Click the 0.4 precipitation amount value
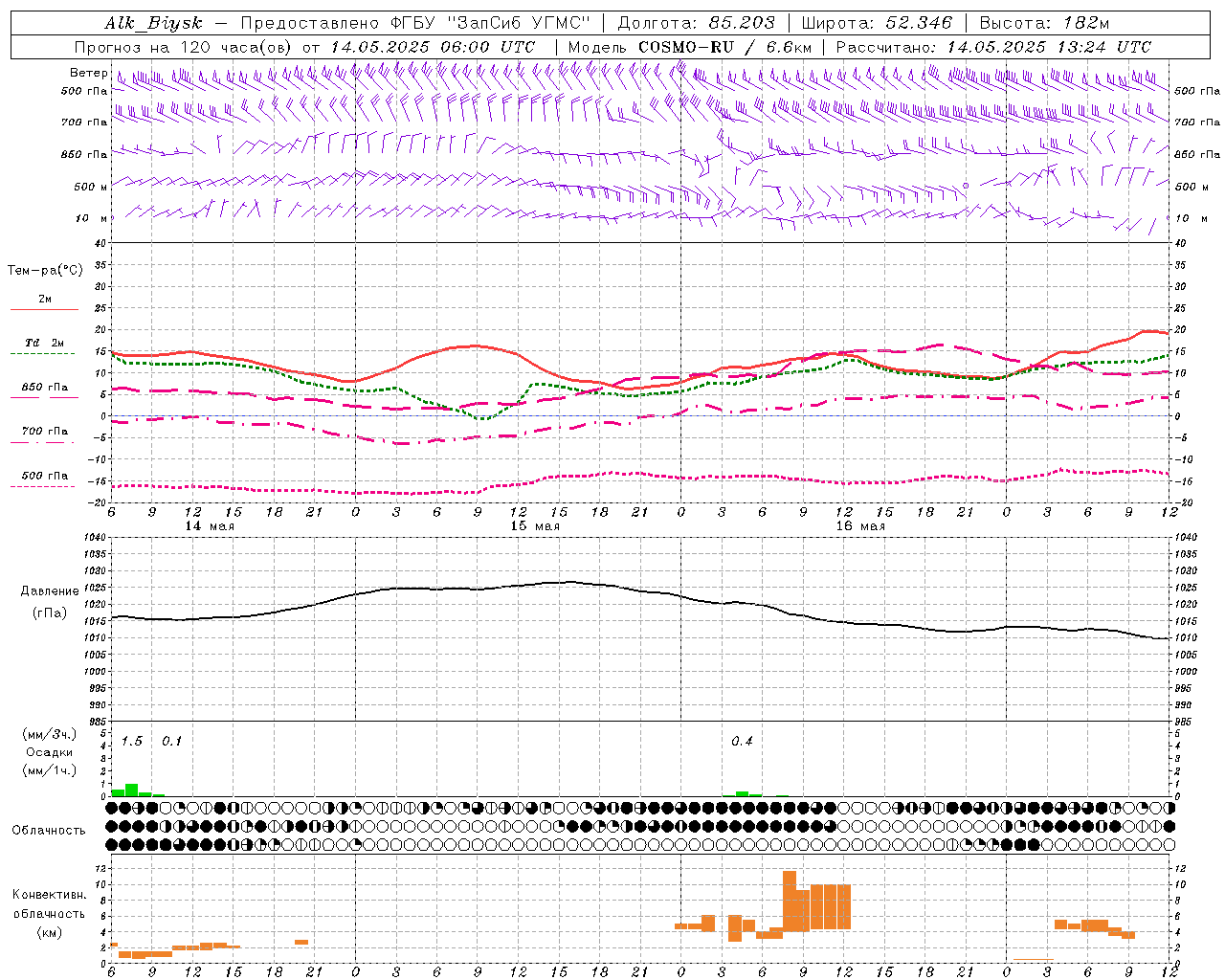Viewport: 1225px width, 980px height. pyautogui.click(x=742, y=742)
